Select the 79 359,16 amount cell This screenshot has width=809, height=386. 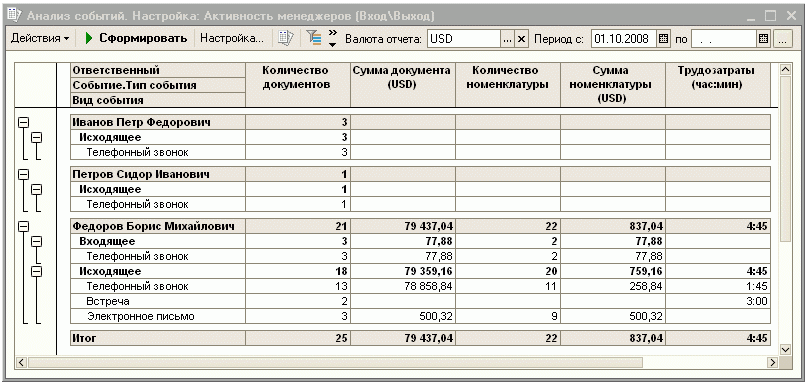click(x=402, y=271)
